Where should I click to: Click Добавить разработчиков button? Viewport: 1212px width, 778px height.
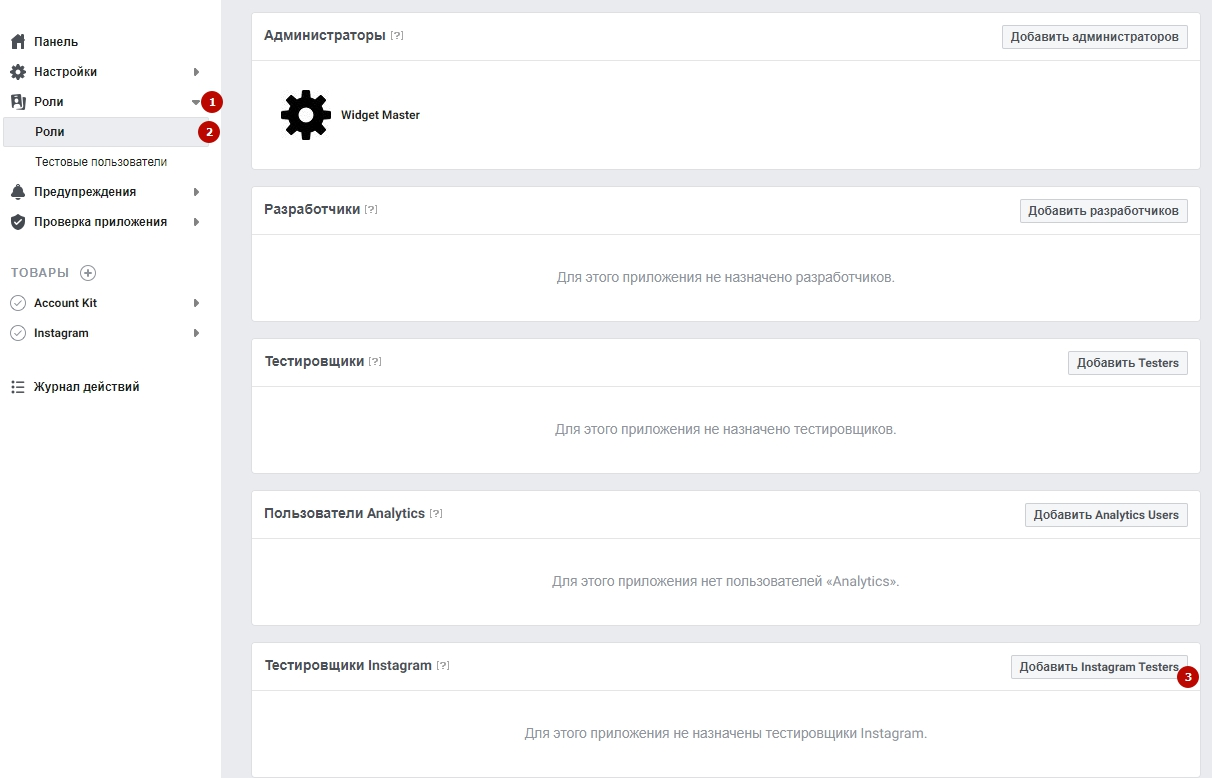(1103, 211)
